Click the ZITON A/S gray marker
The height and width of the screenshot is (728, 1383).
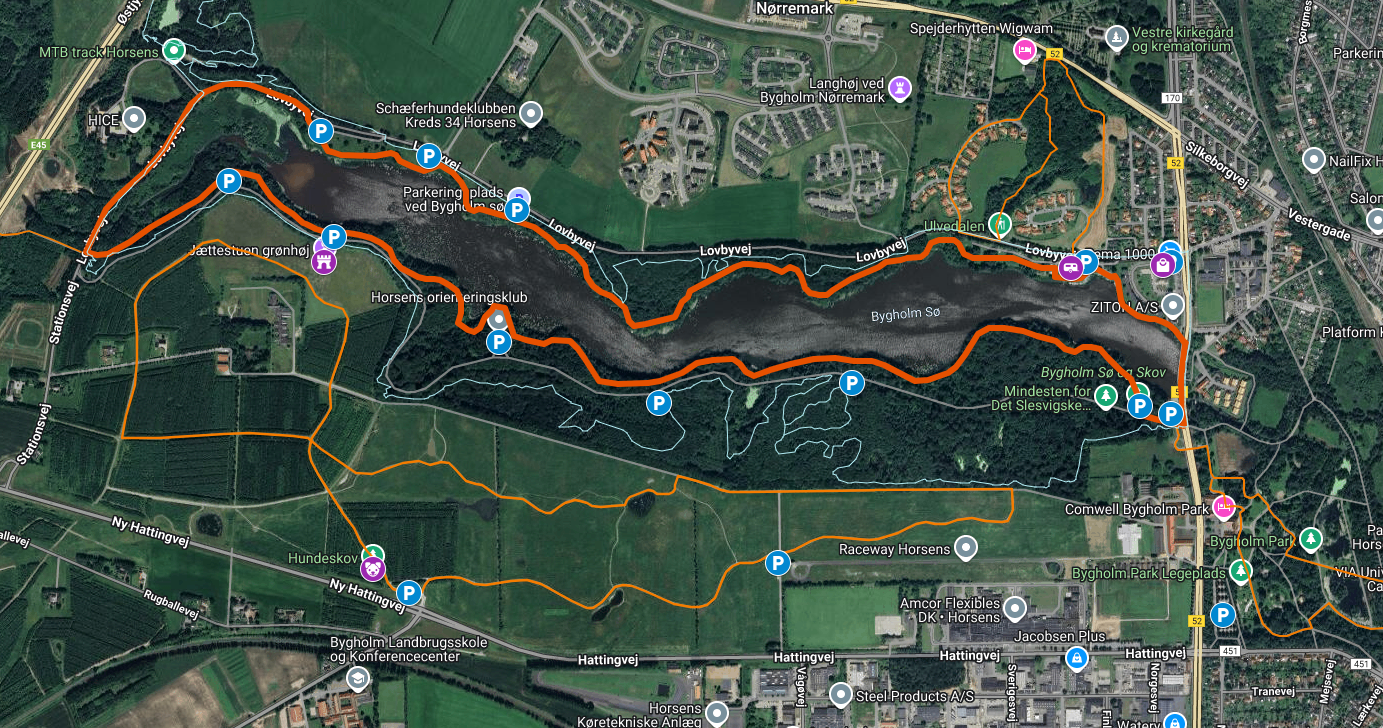click(x=1174, y=305)
